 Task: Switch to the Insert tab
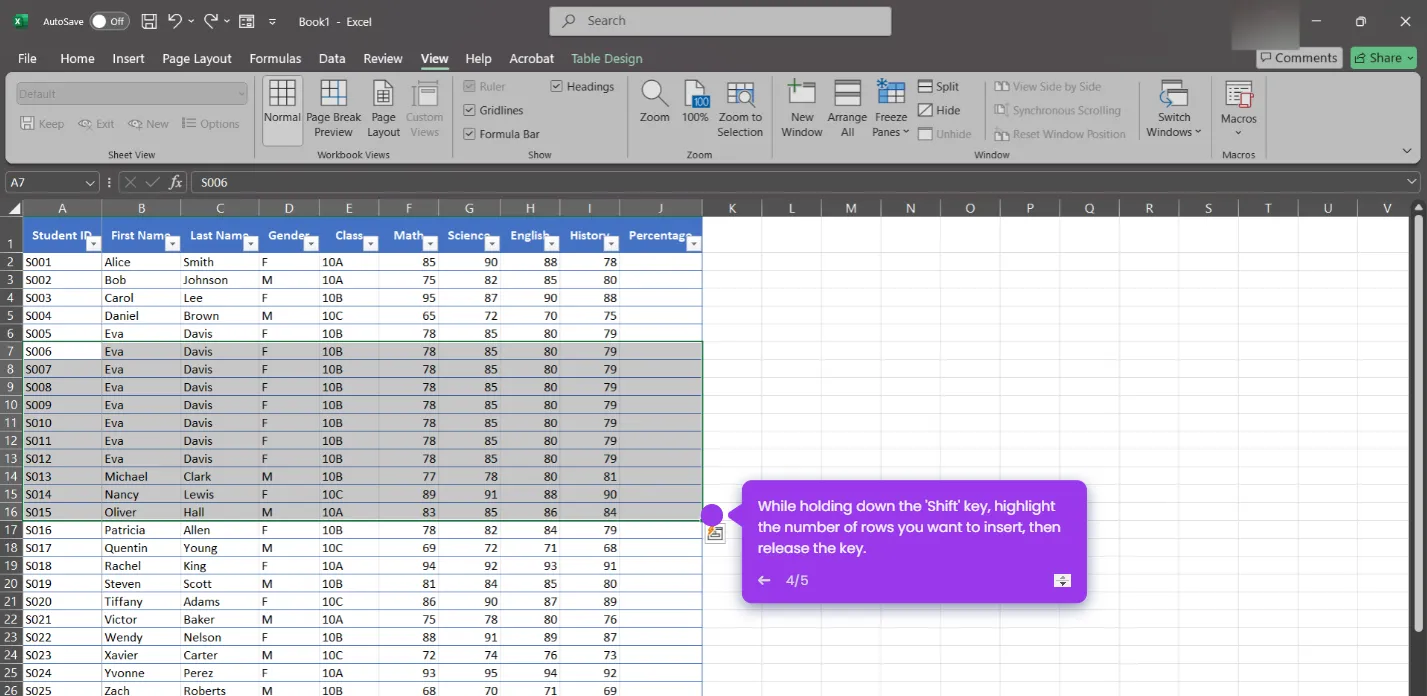128,58
